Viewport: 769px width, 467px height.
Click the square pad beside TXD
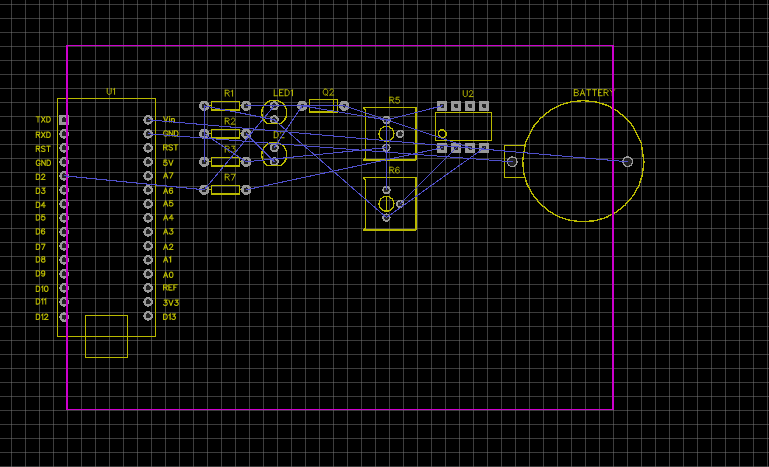(x=64, y=120)
